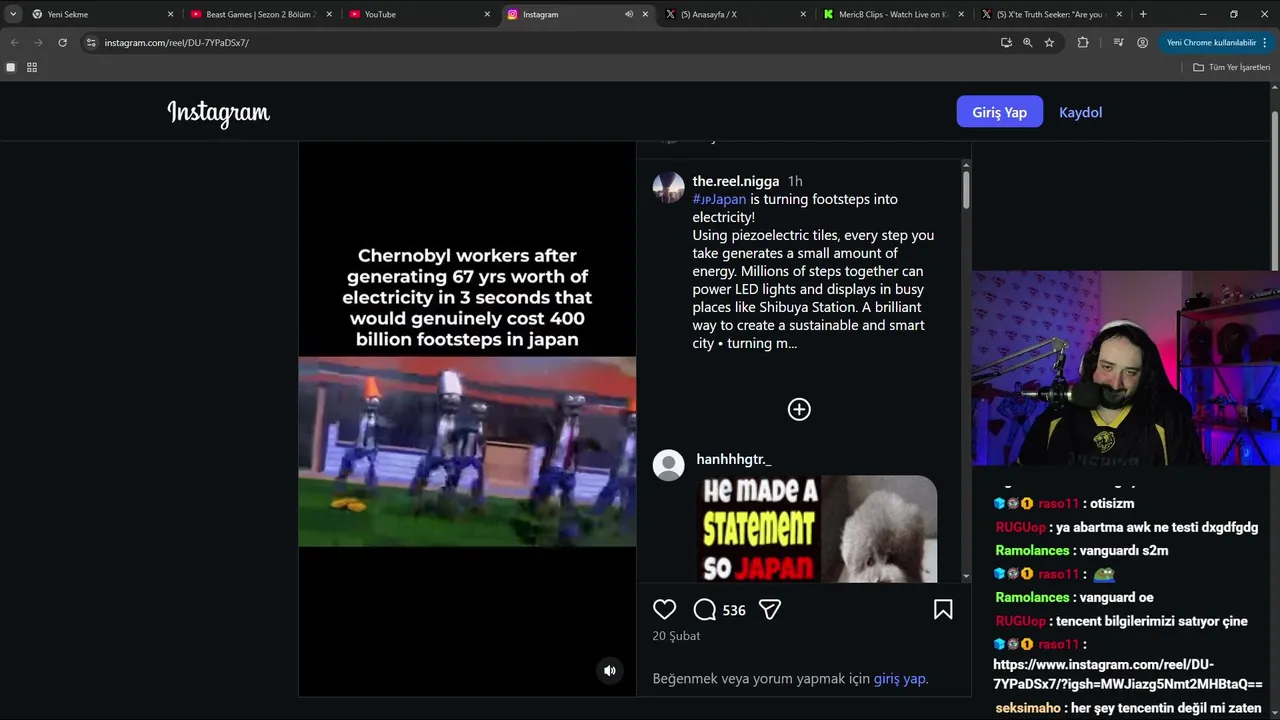Reload the page in Chrome

tap(62, 43)
